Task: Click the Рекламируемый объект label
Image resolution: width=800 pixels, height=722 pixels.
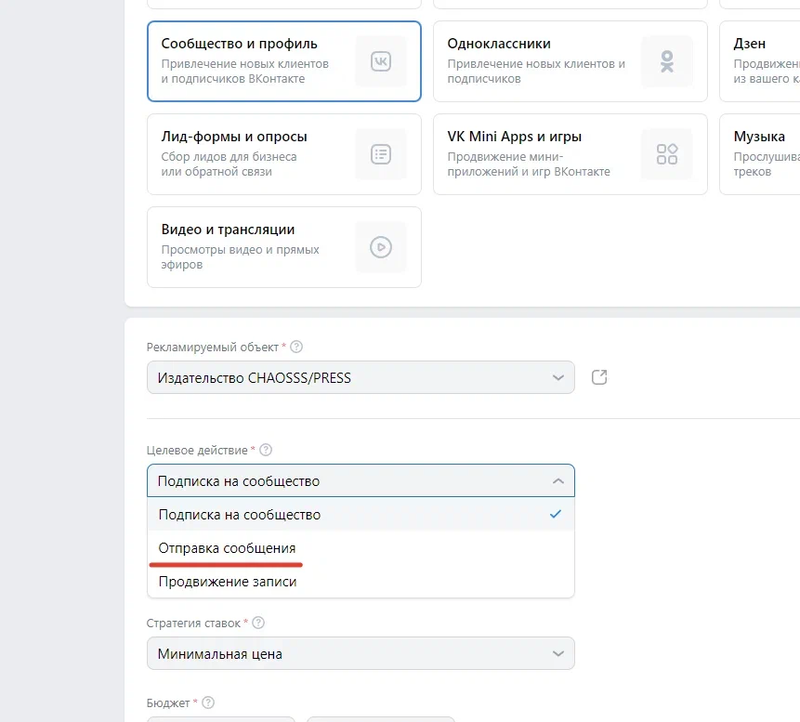Action: tap(212, 347)
